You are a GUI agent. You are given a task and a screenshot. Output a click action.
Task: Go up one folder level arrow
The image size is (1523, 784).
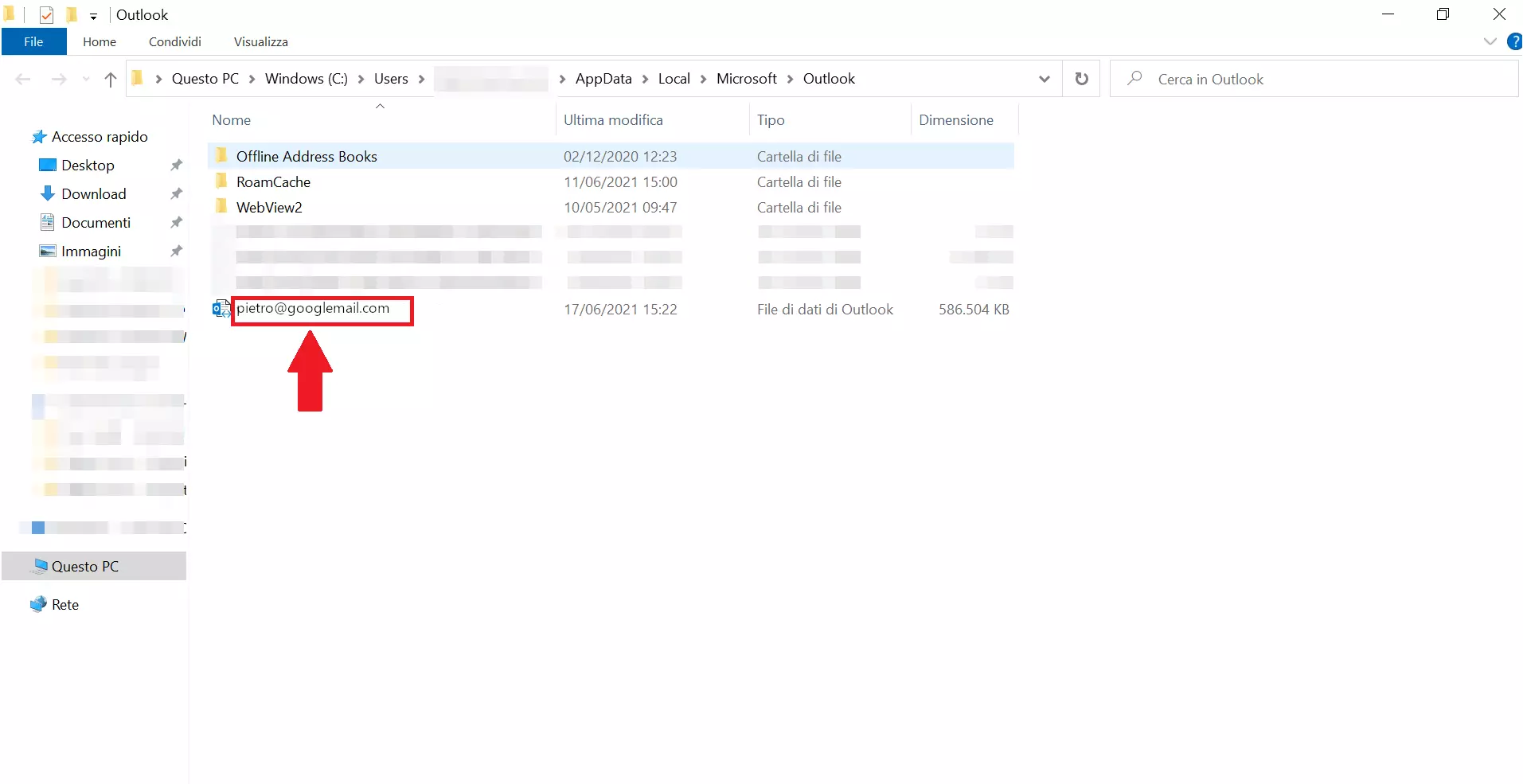click(x=111, y=79)
